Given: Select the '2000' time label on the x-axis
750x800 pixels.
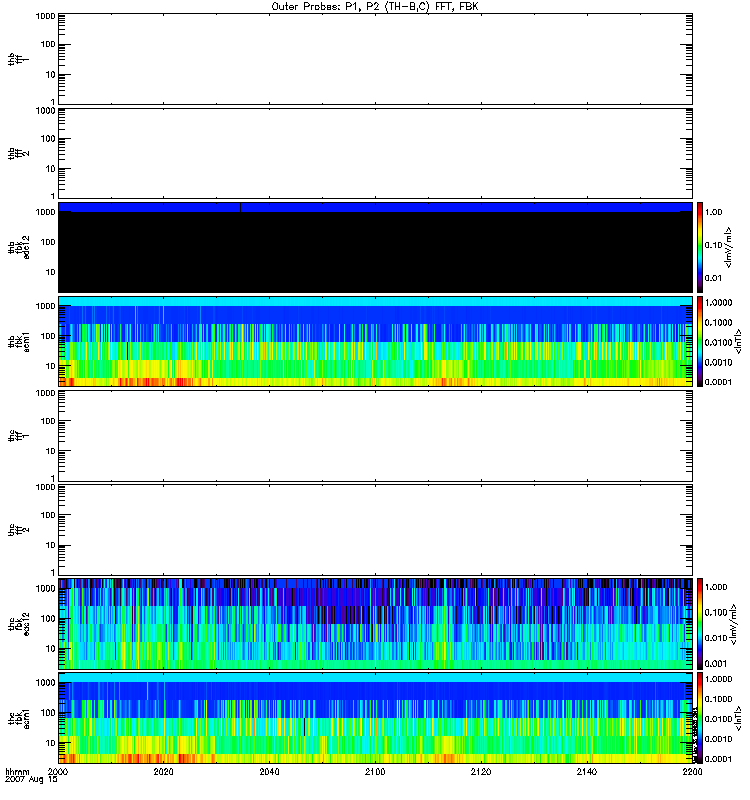Looking at the screenshot, I should click(58, 771).
